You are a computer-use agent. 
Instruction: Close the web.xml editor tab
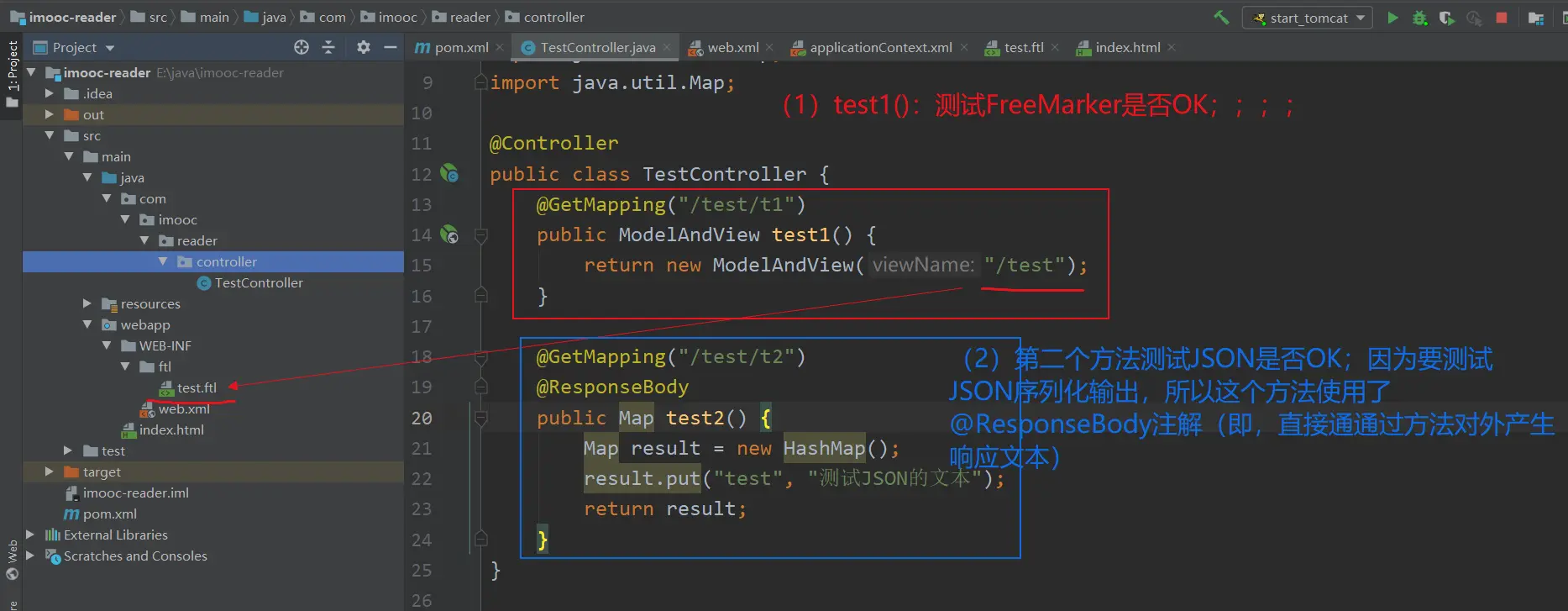pyautogui.click(x=770, y=48)
